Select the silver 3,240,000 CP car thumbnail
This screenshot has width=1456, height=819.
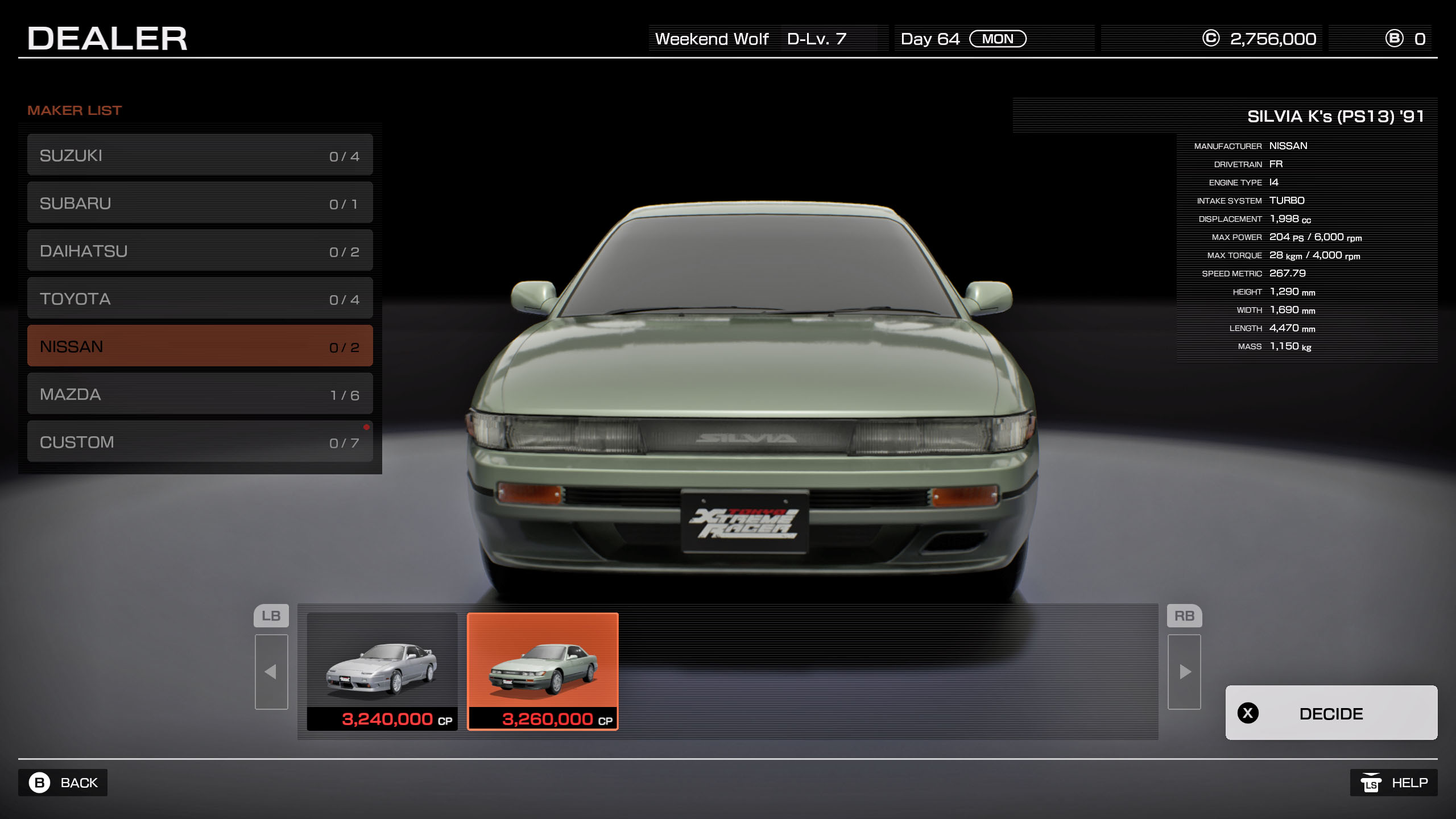coord(382,671)
